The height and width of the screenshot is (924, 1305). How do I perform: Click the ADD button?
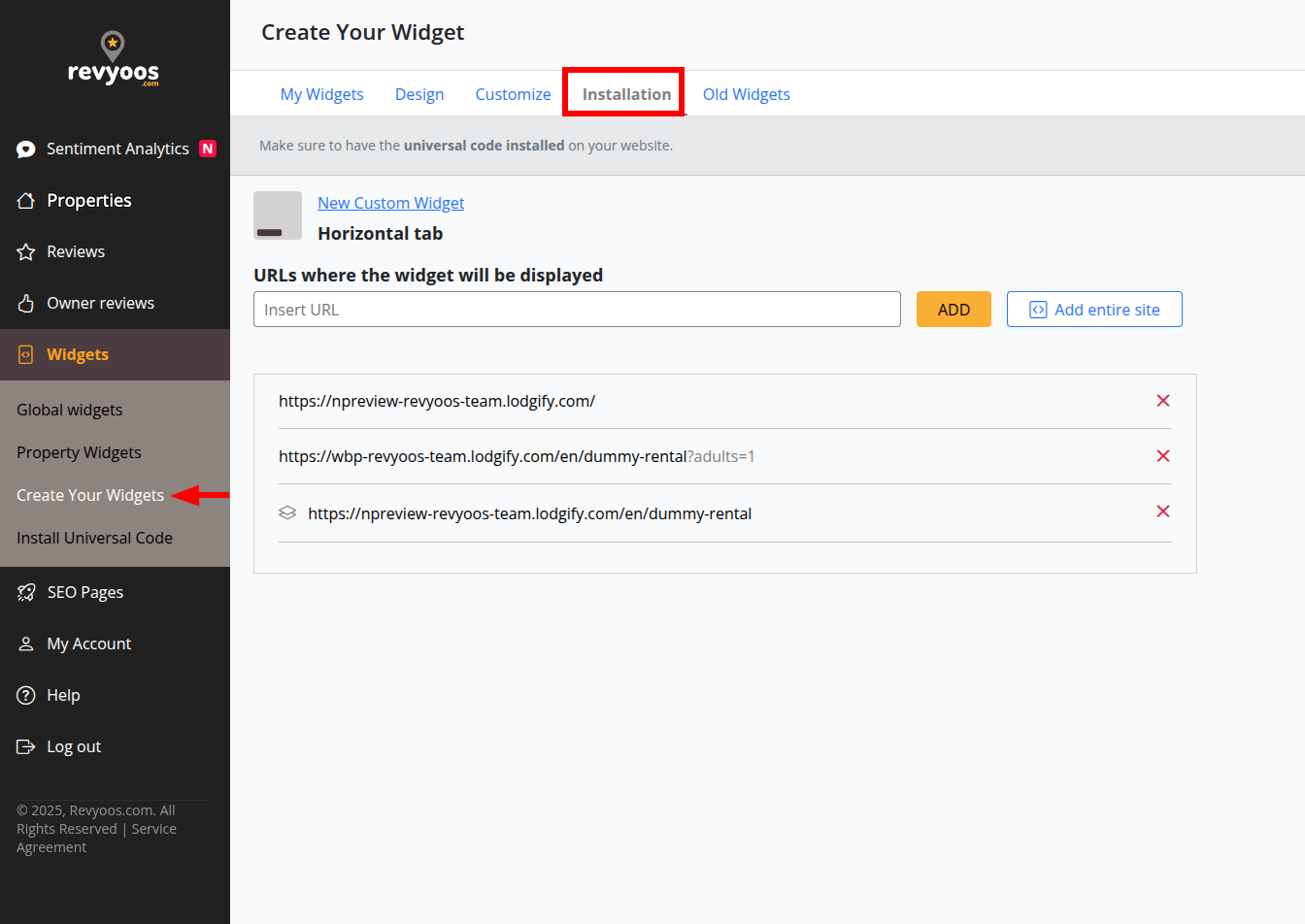point(954,310)
